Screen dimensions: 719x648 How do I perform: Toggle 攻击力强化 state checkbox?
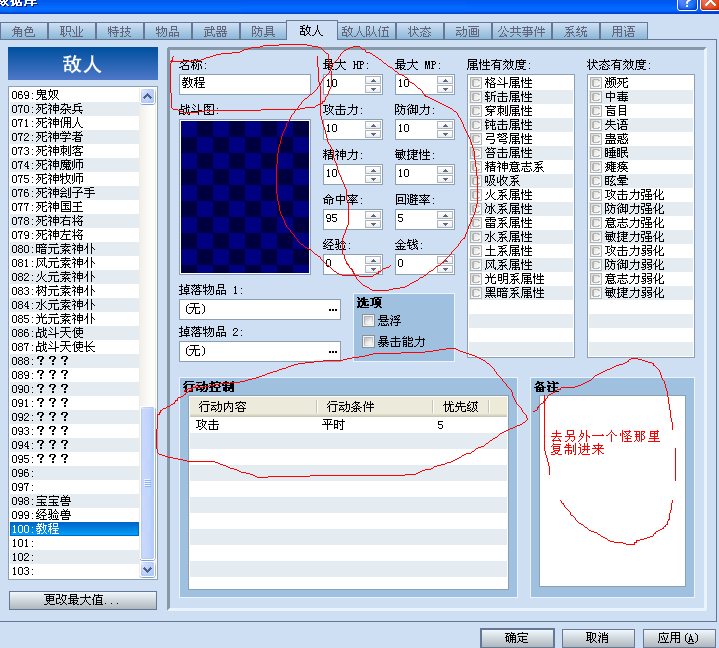596,195
